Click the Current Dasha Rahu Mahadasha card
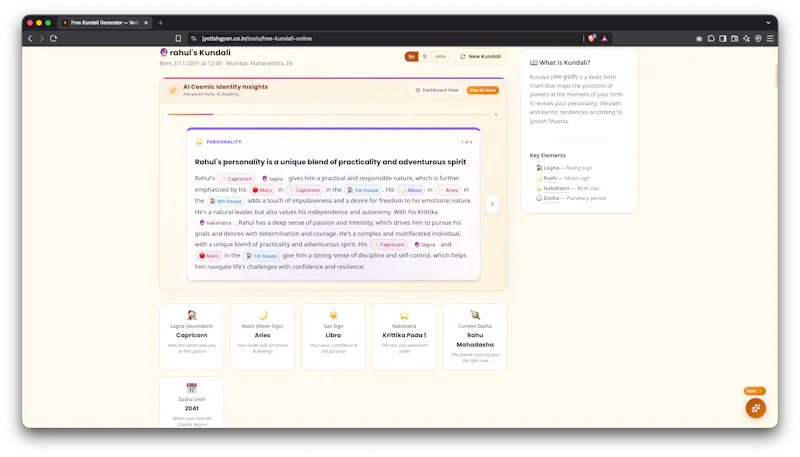 click(475, 337)
